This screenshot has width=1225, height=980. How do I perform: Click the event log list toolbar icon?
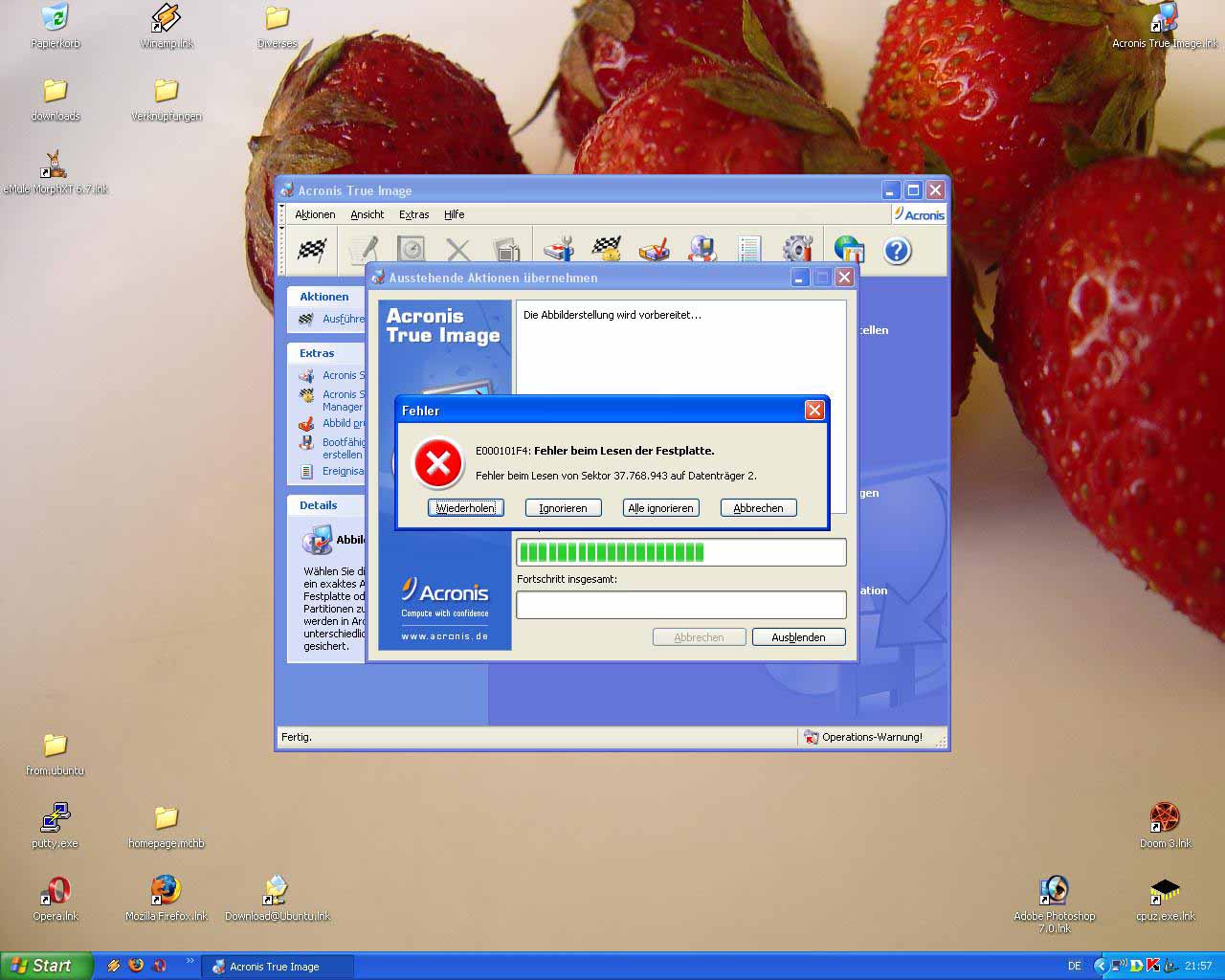click(749, 250)
